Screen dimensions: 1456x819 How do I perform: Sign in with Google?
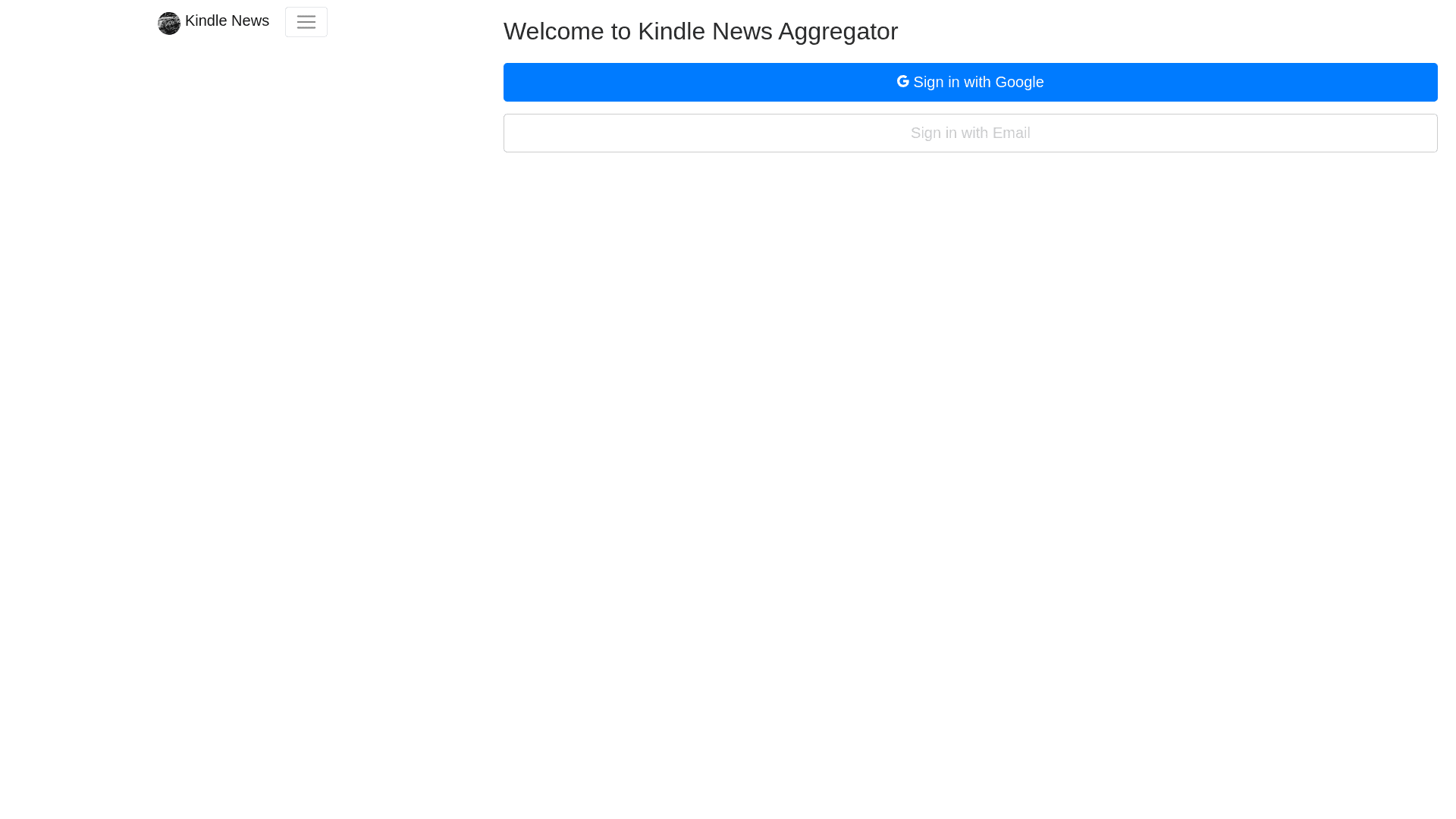[970, 82]
